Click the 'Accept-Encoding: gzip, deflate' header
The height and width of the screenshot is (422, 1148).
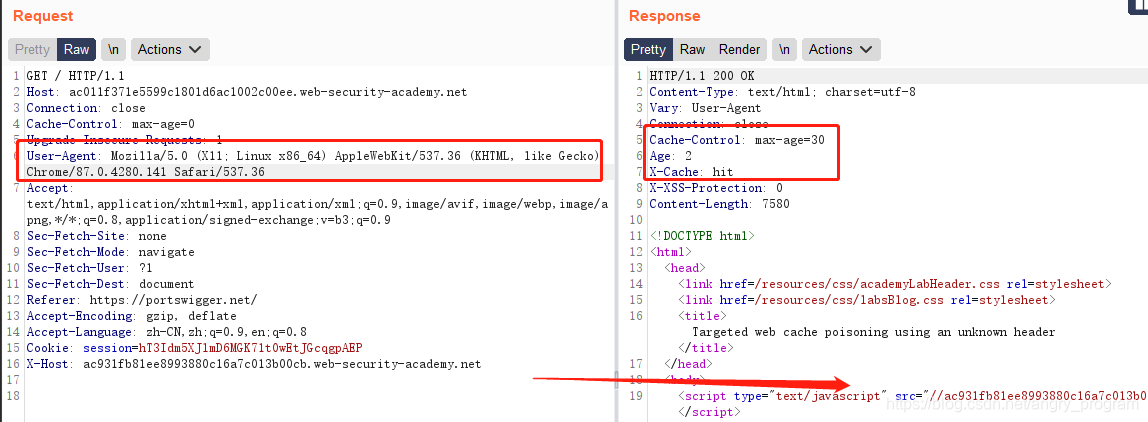[132, 316]
